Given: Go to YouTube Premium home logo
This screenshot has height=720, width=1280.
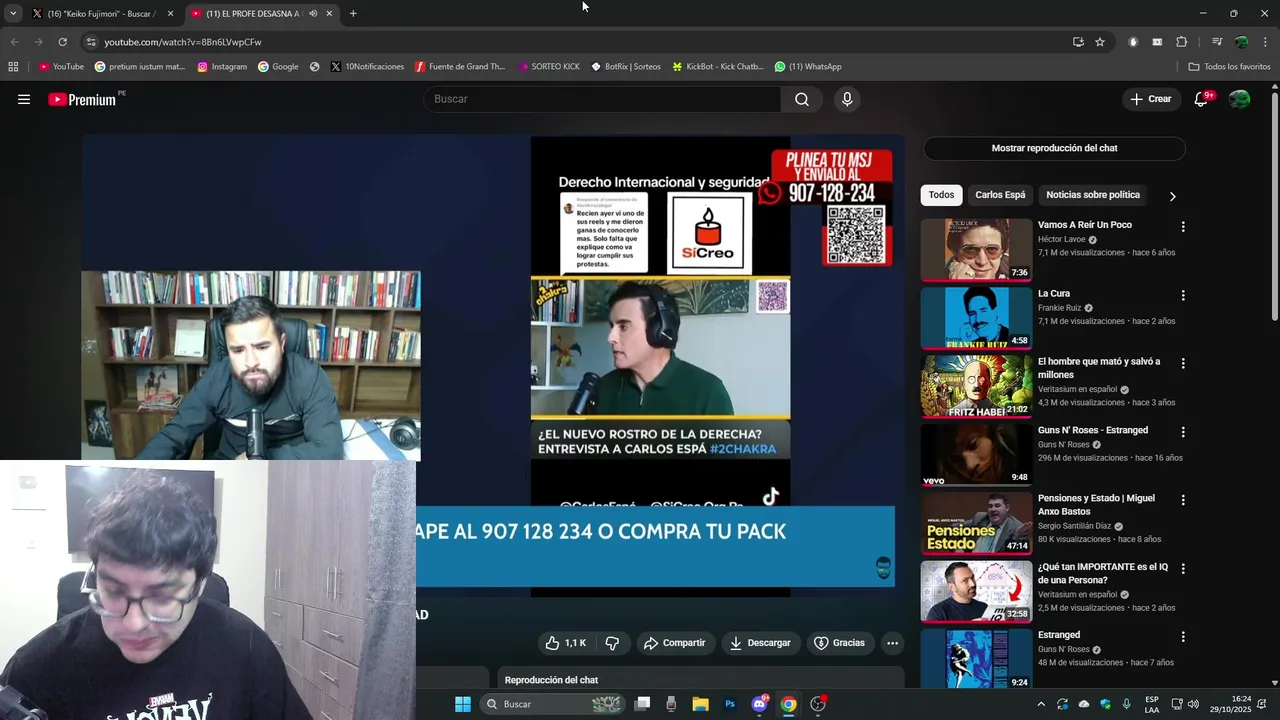Looking at the screenshot, I should [82, 99].
